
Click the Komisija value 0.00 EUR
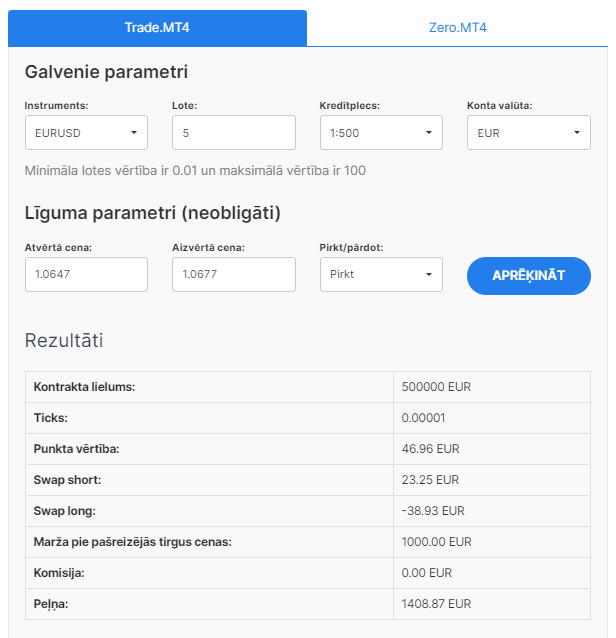(426, 573)
